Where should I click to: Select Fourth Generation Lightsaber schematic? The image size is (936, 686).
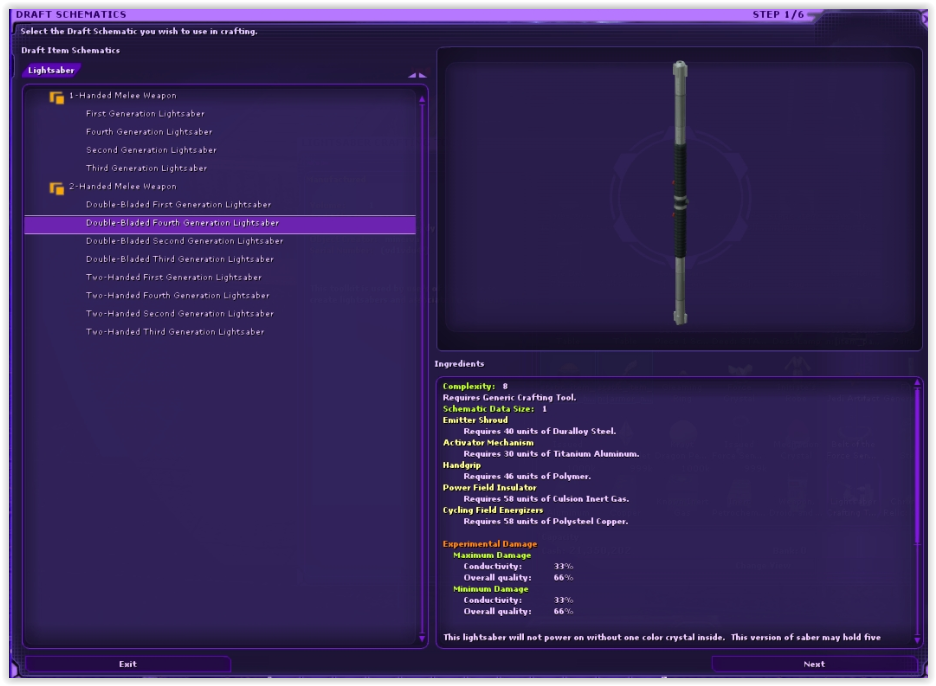(x=149, y=131)
